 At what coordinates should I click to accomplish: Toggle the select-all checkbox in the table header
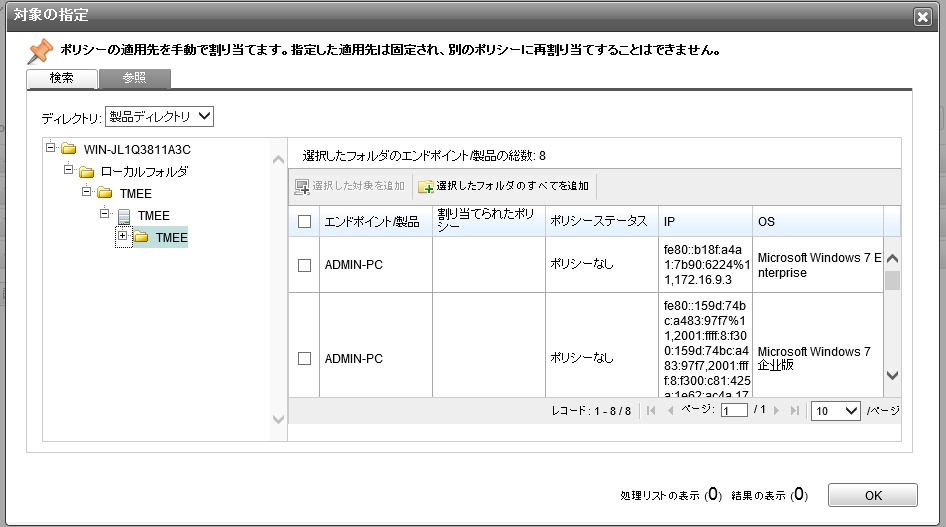click(x=305, y=221)
